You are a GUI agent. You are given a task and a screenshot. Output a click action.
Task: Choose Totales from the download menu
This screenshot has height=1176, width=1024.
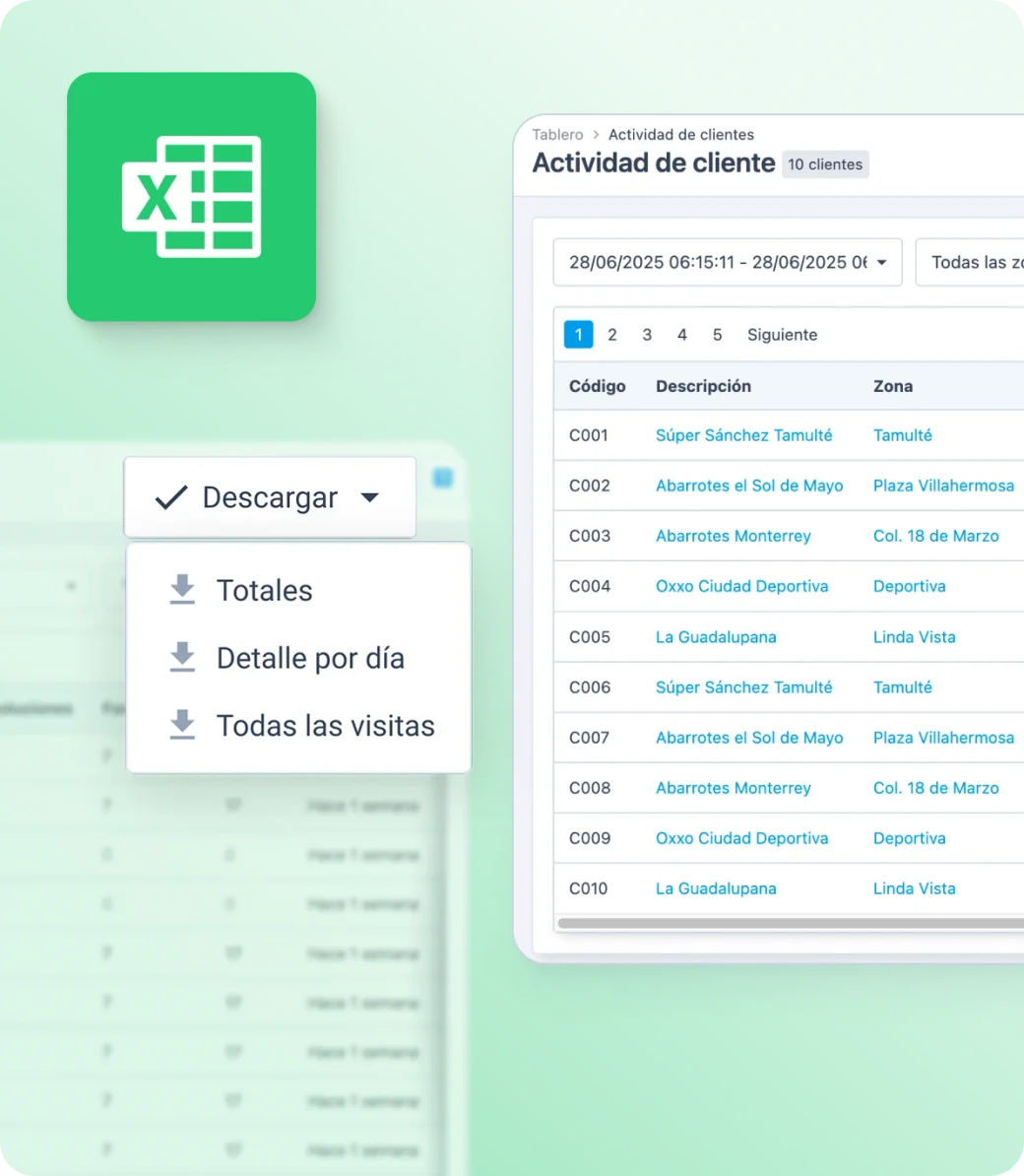pyautogui.click(x=264, y=589)
